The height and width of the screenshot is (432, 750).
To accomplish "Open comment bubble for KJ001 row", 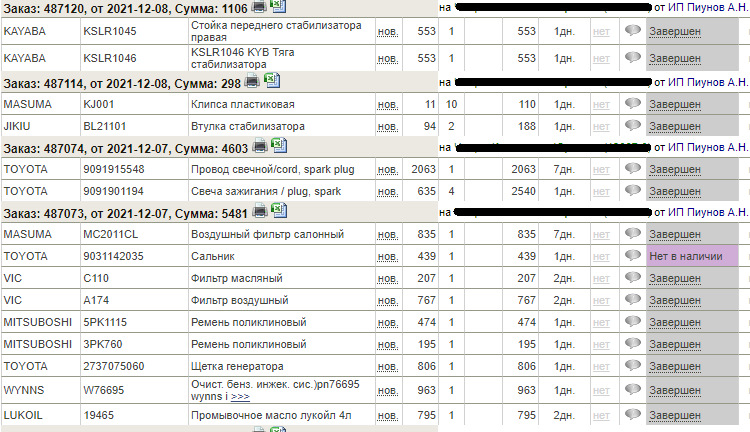I will [x=632, y=103].
